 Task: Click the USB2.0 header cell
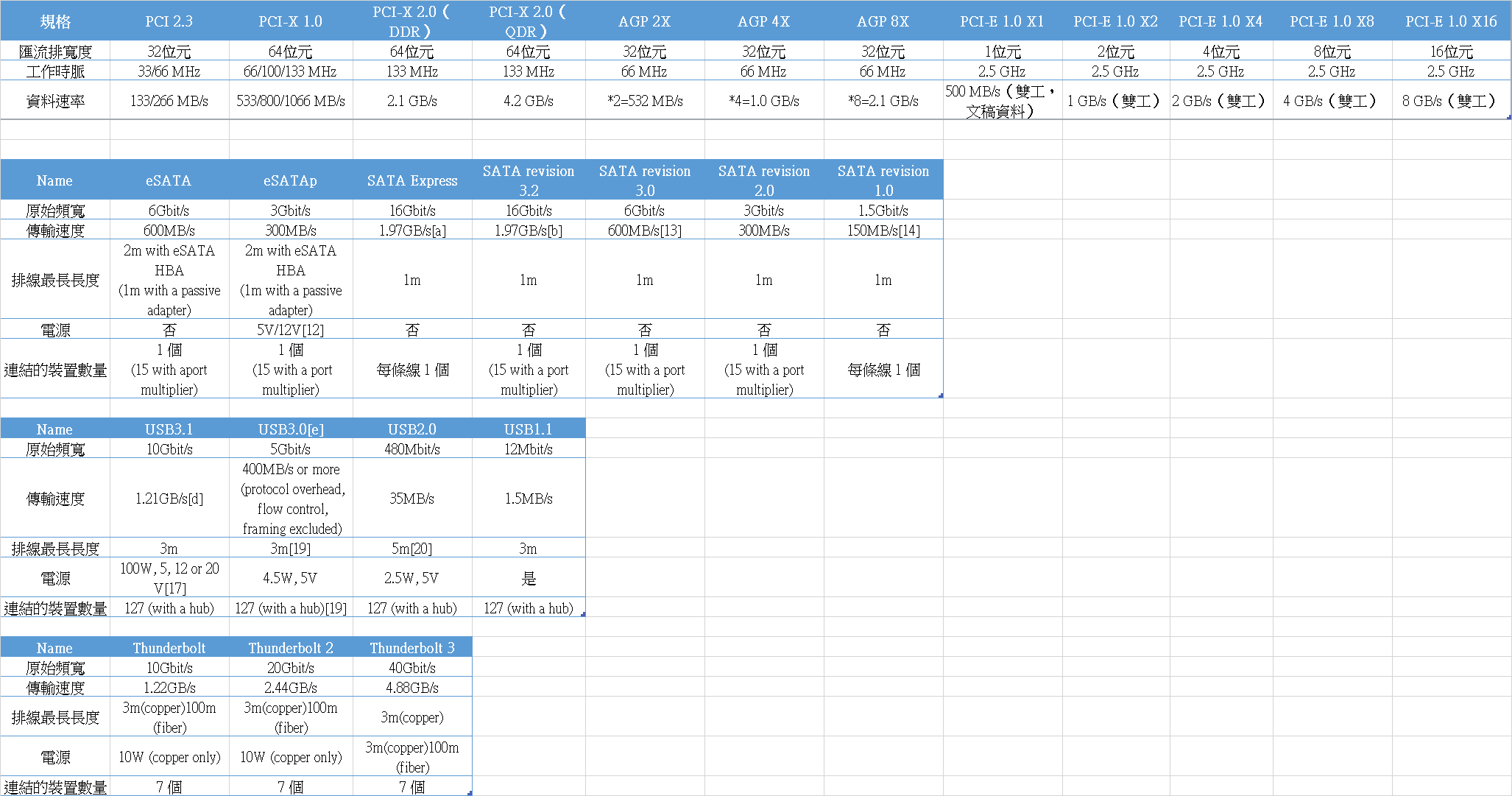(x=412, y=429)
